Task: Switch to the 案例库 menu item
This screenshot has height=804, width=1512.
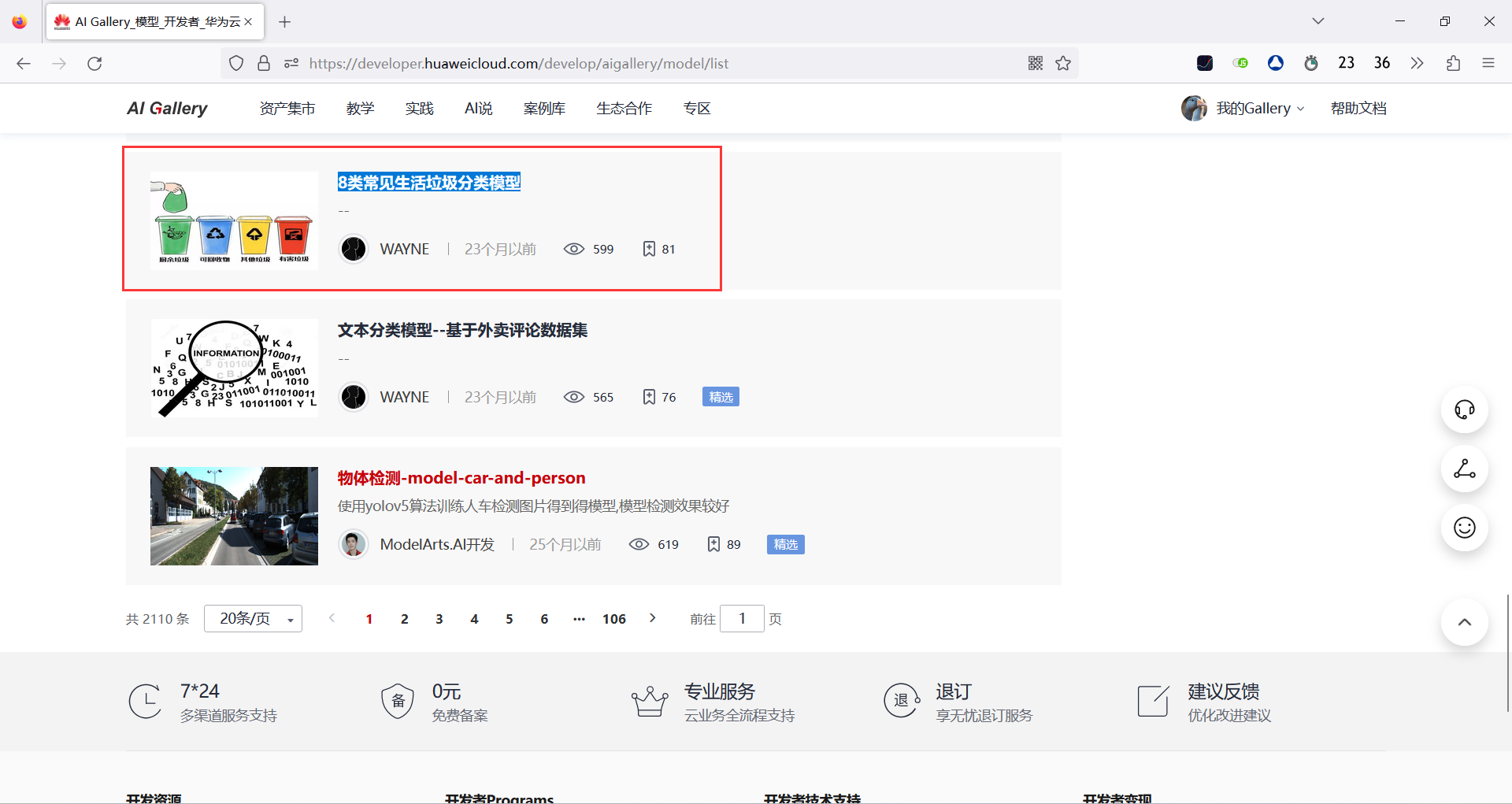Action: point(544,108)
